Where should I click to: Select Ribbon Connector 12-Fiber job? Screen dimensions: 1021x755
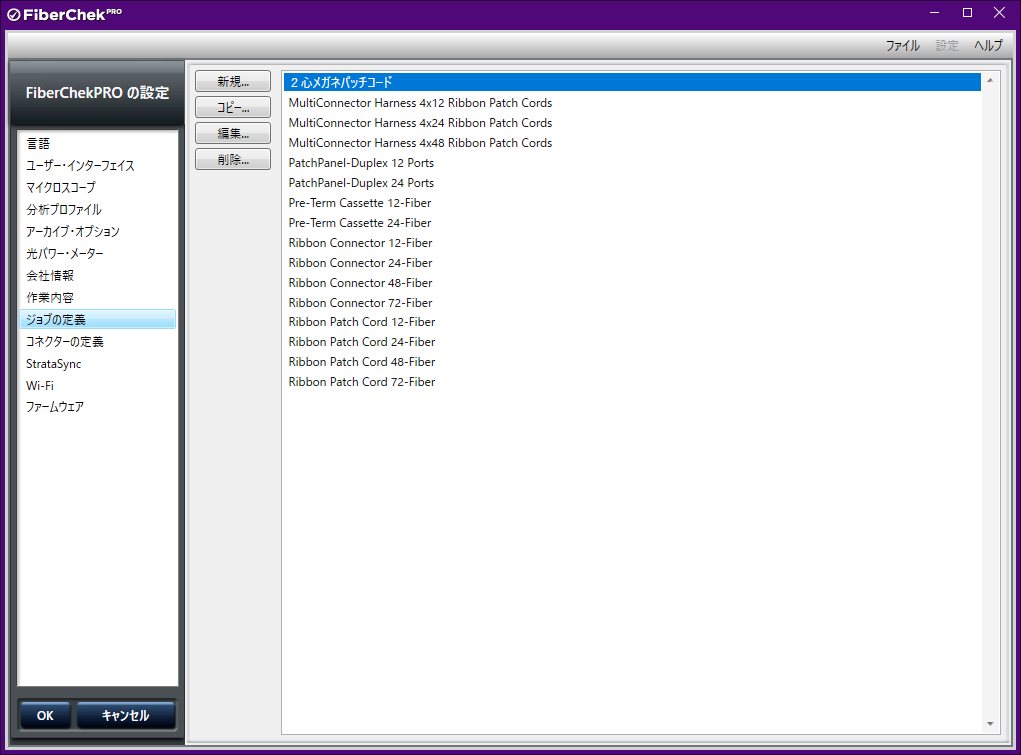[x=632, y=243]
